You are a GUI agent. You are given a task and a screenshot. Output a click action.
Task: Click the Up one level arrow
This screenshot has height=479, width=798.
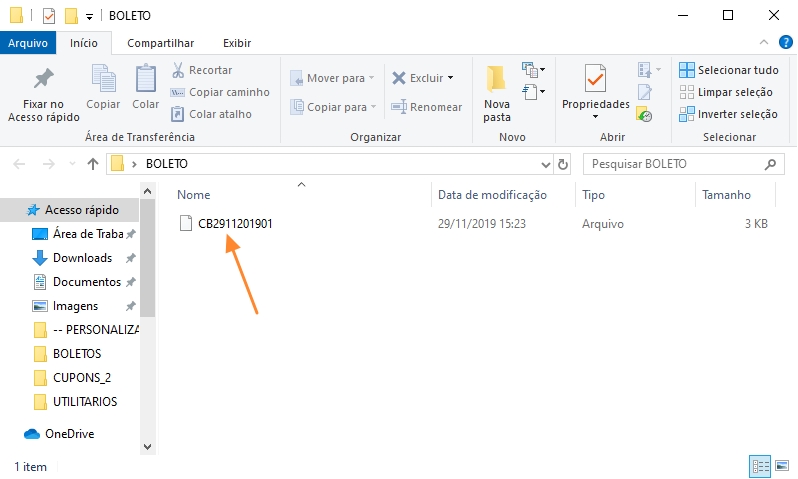pyautogui.click(x=93, y=164)
